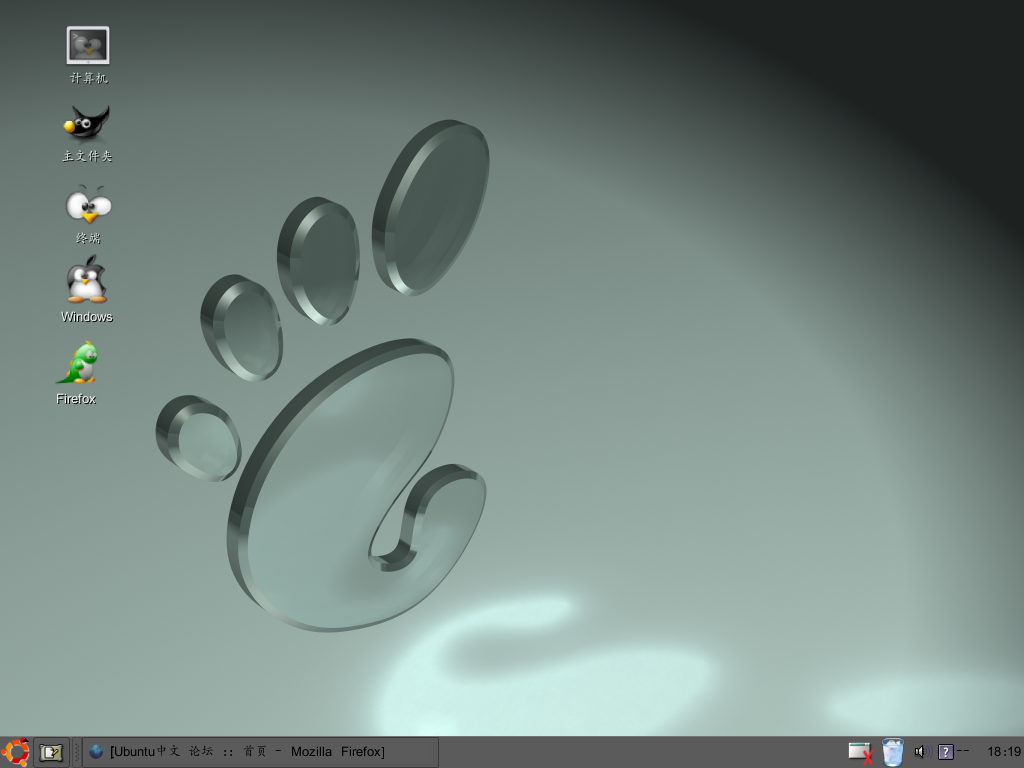Screen dimensions: 1024x768
Task: Click the show desktop button on the panel
Action: (50, 752)
